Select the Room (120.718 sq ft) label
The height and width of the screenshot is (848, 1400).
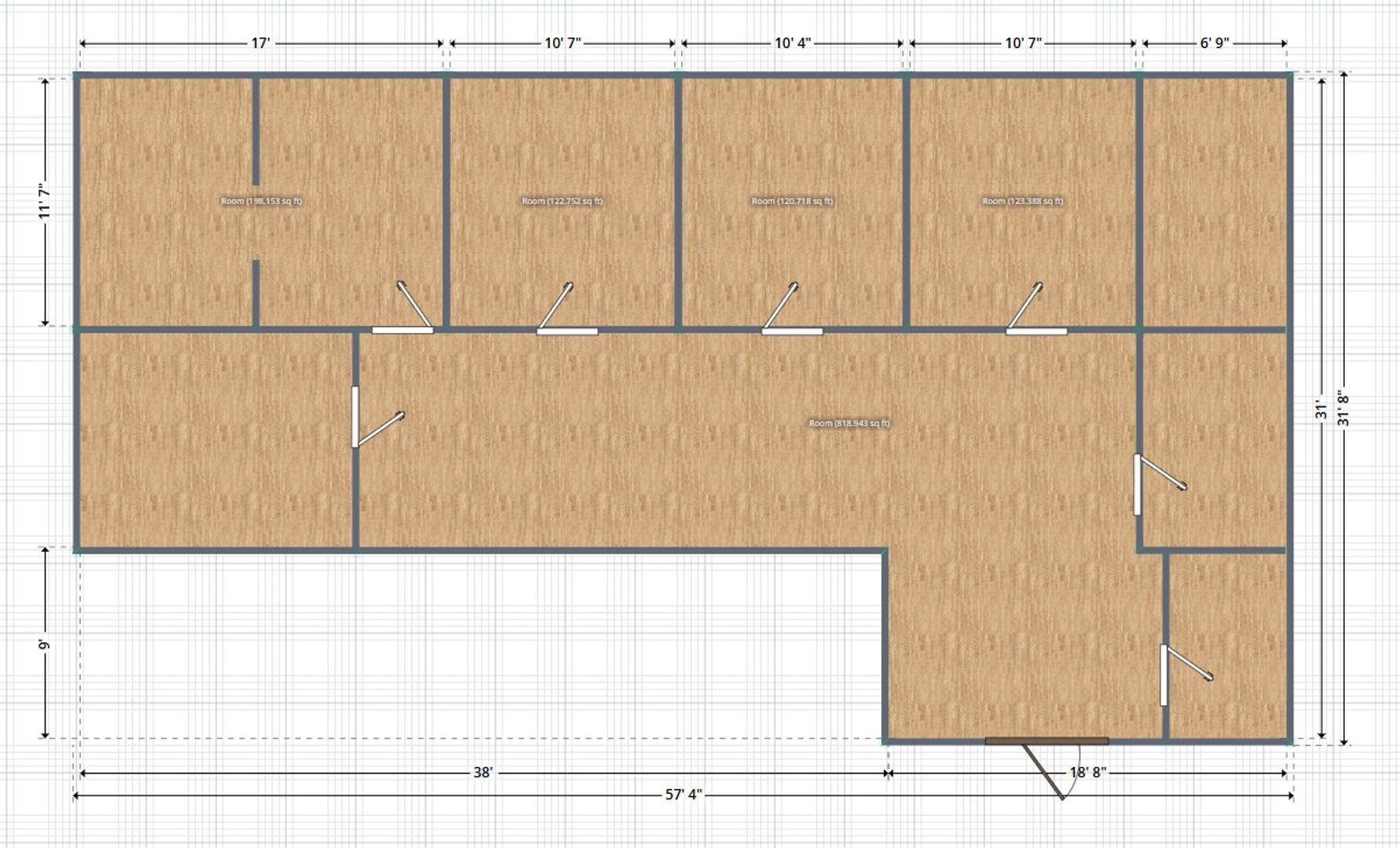pyautogui.click(x=792, y=201)
